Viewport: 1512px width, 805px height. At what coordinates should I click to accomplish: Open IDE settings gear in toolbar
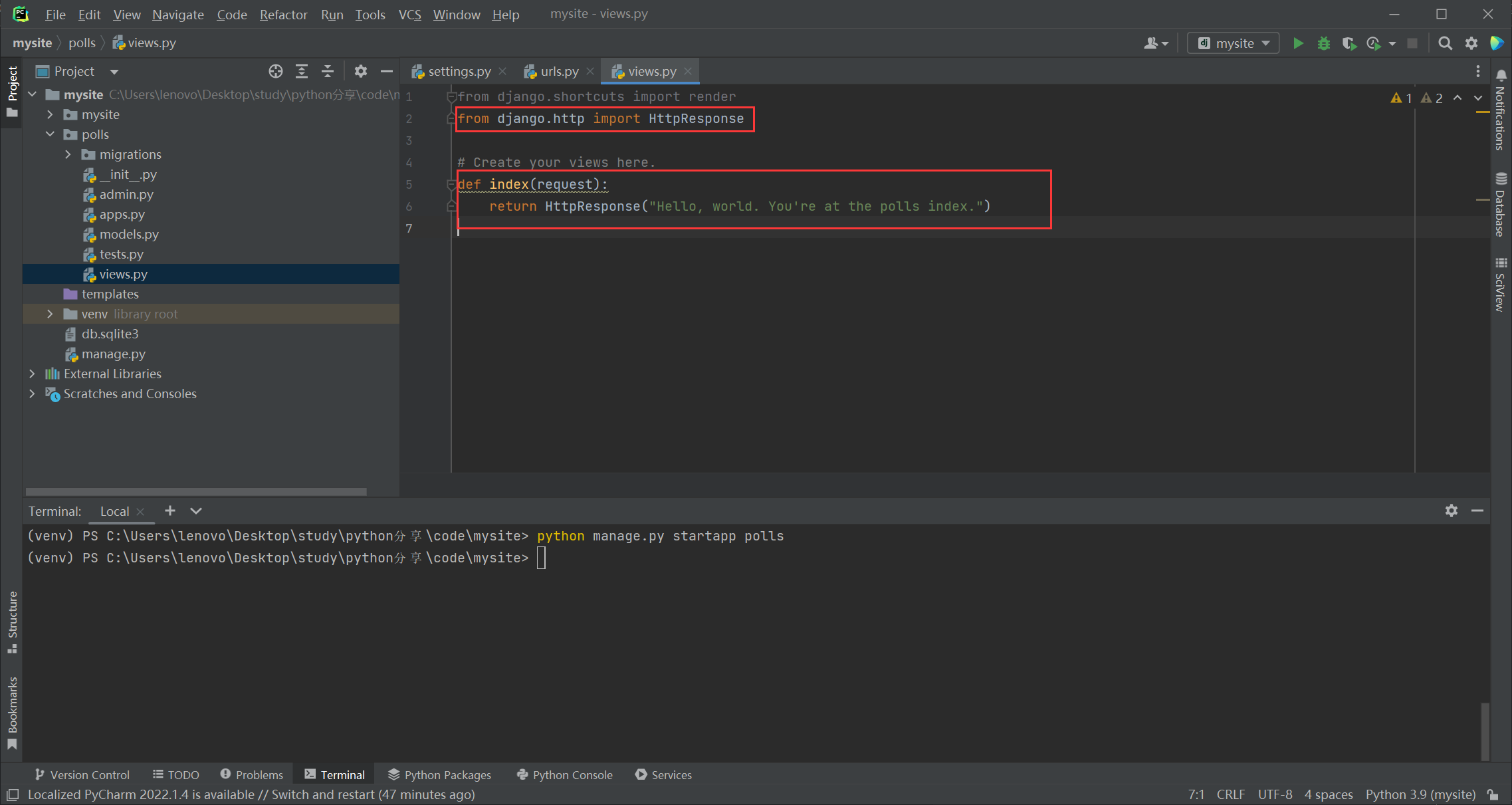click(x=1471, y=43)
